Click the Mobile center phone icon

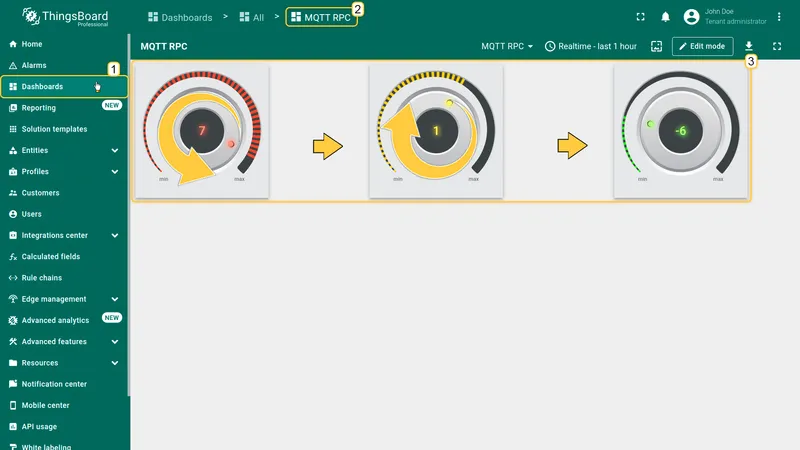(13, 406)
